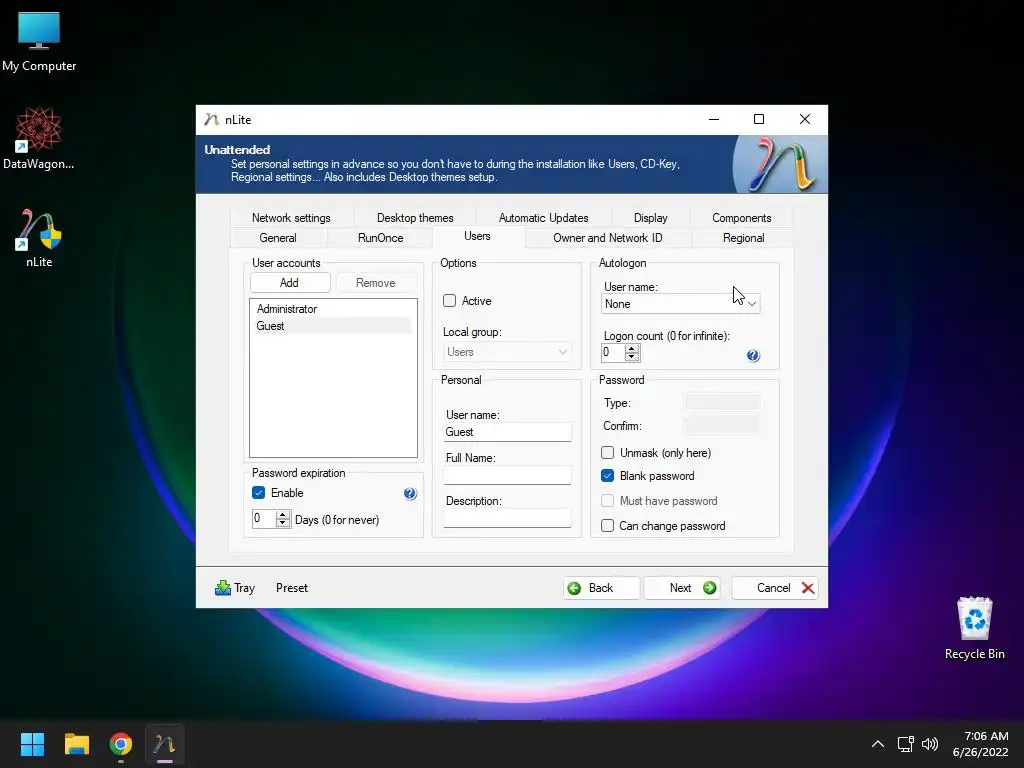Click the Autologon help icon

click(x=753, y=356)
